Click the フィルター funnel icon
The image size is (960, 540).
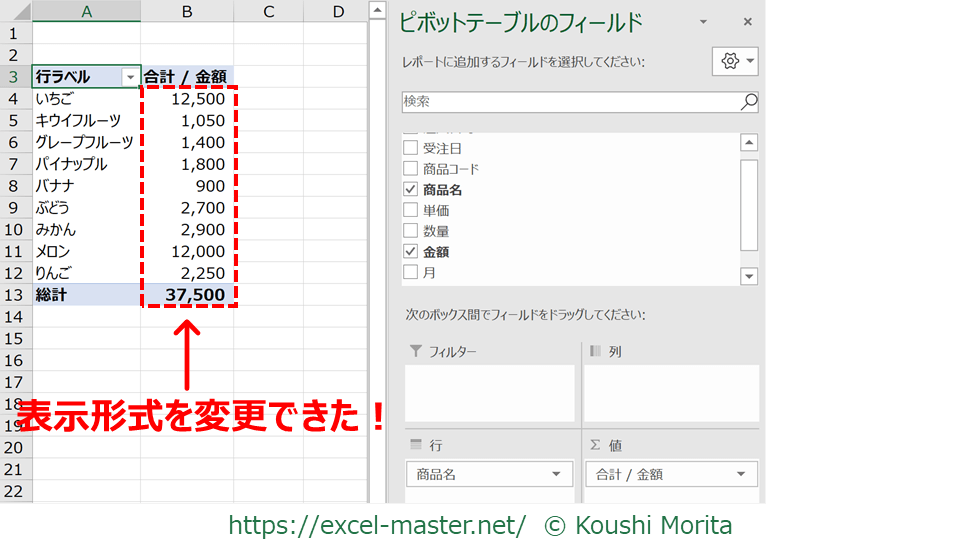pos(417,352)
